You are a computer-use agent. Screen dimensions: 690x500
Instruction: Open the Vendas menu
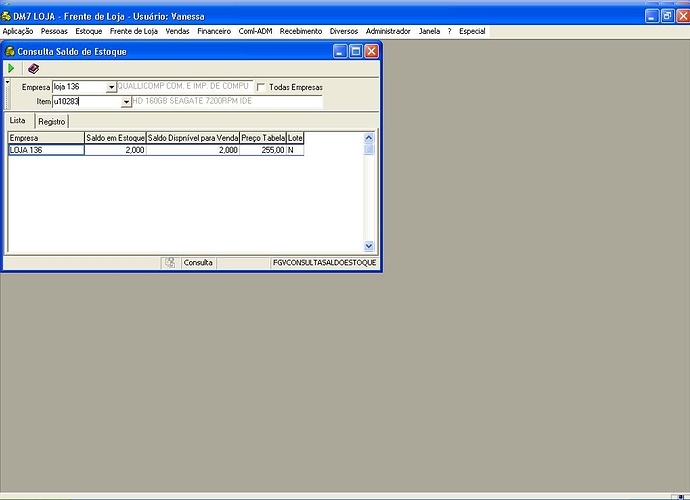[177, 31]
